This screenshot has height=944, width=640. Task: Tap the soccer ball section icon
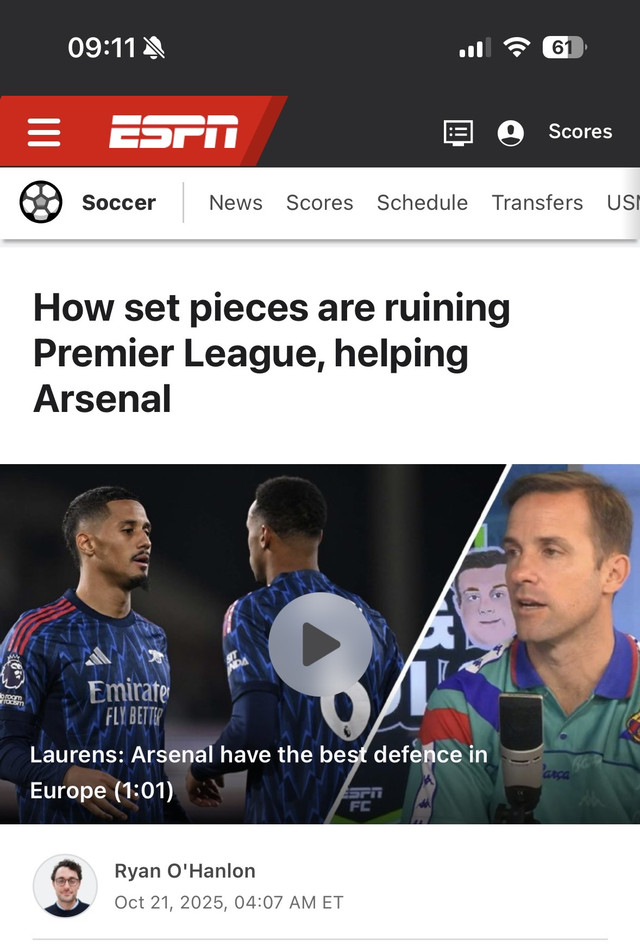pos(41,202)
